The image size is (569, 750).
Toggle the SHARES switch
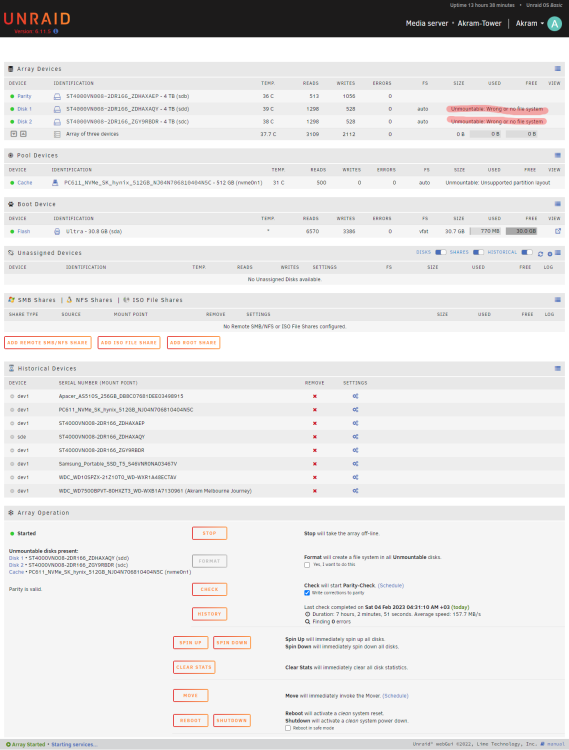point(478,252)
